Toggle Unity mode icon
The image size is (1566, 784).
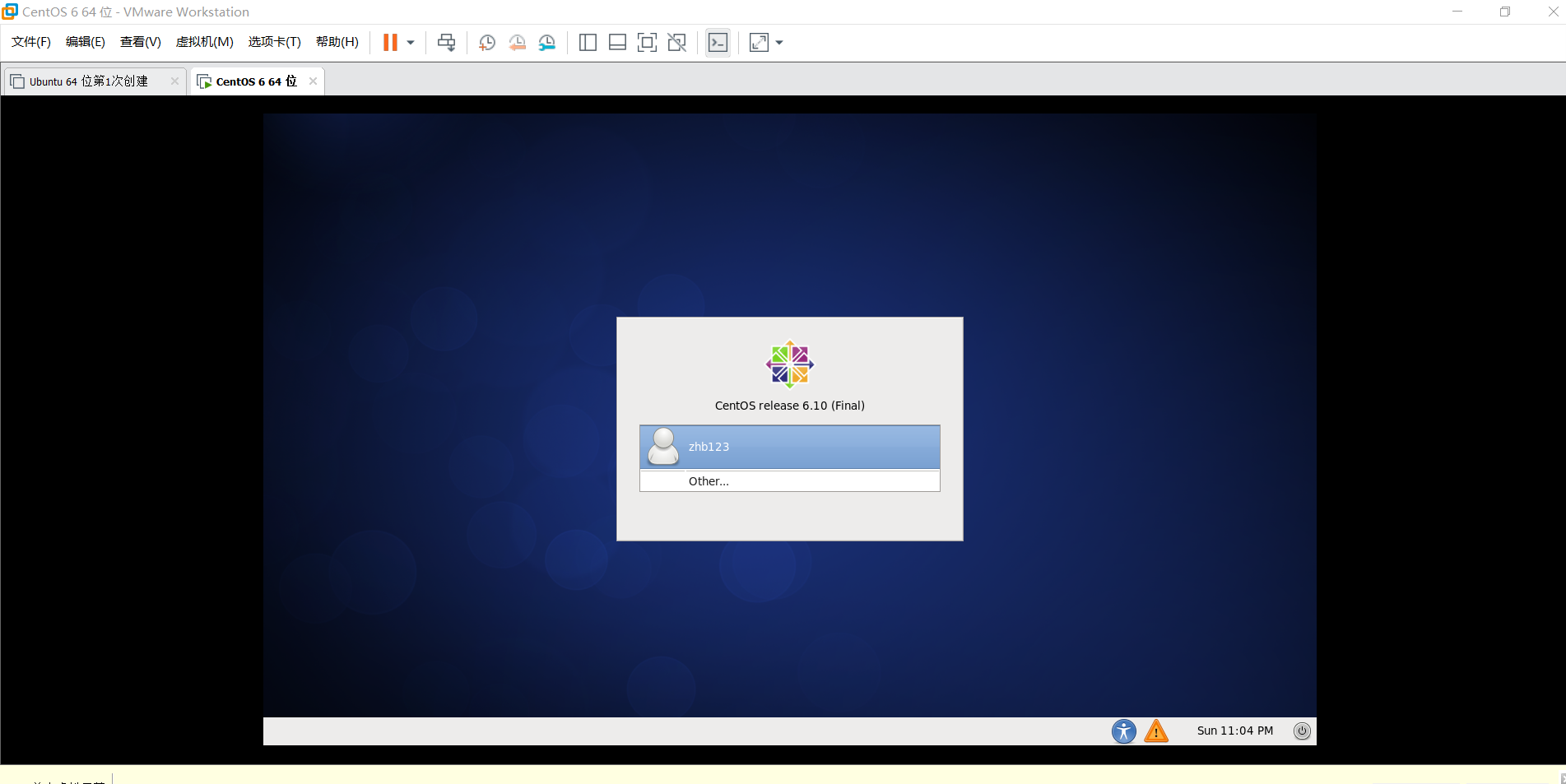(x=676, y=43)
